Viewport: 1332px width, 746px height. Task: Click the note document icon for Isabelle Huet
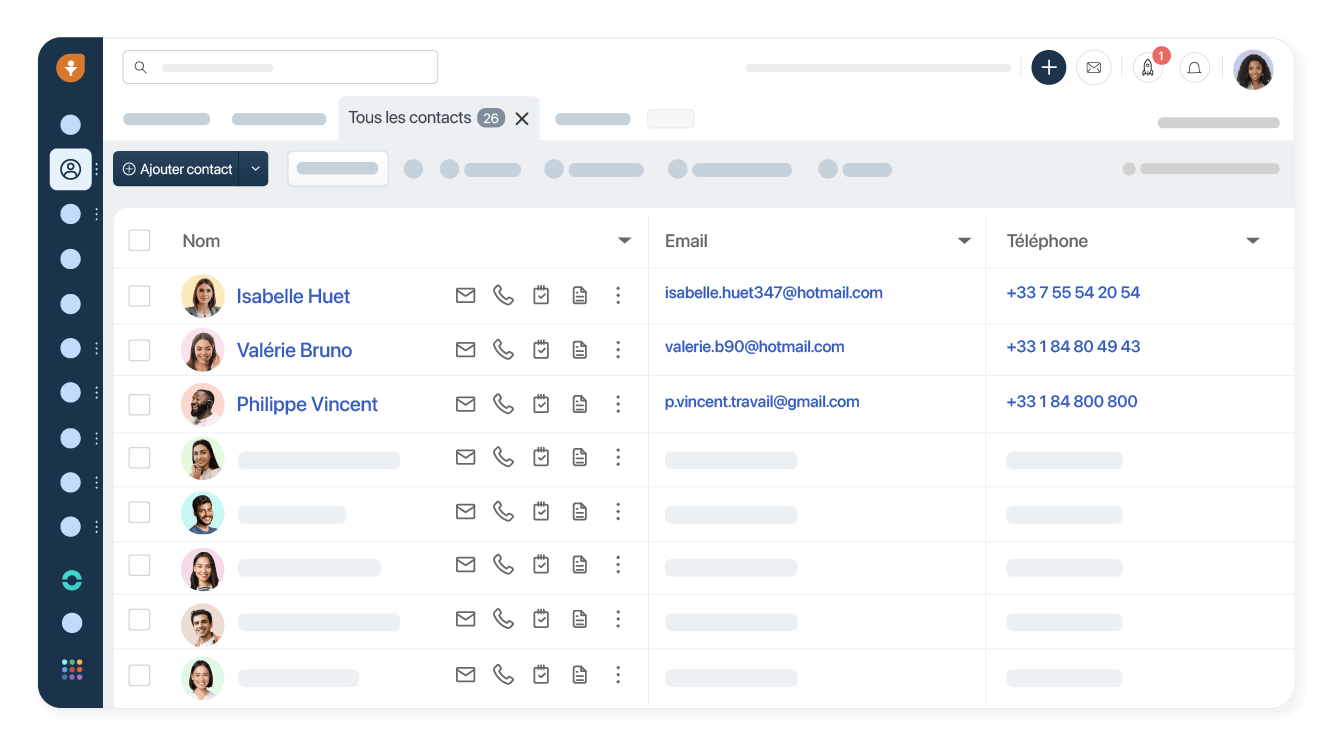point(579,296)
